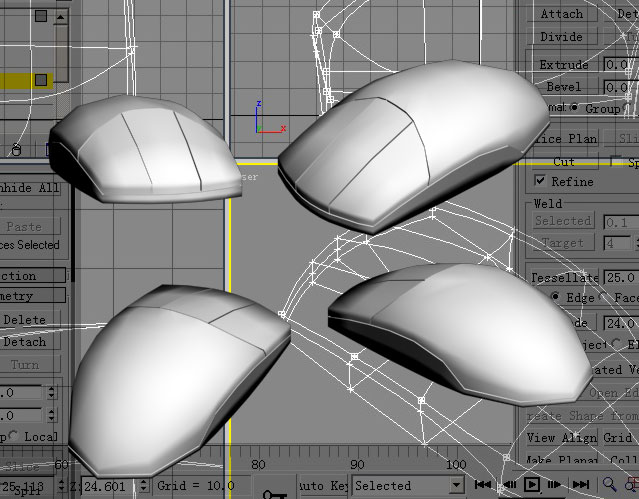The height and width of the screenshot is (499, 639).
Task: Toggle the Refine checkbox
Action: pyautogui.click(x=541, y=181)
